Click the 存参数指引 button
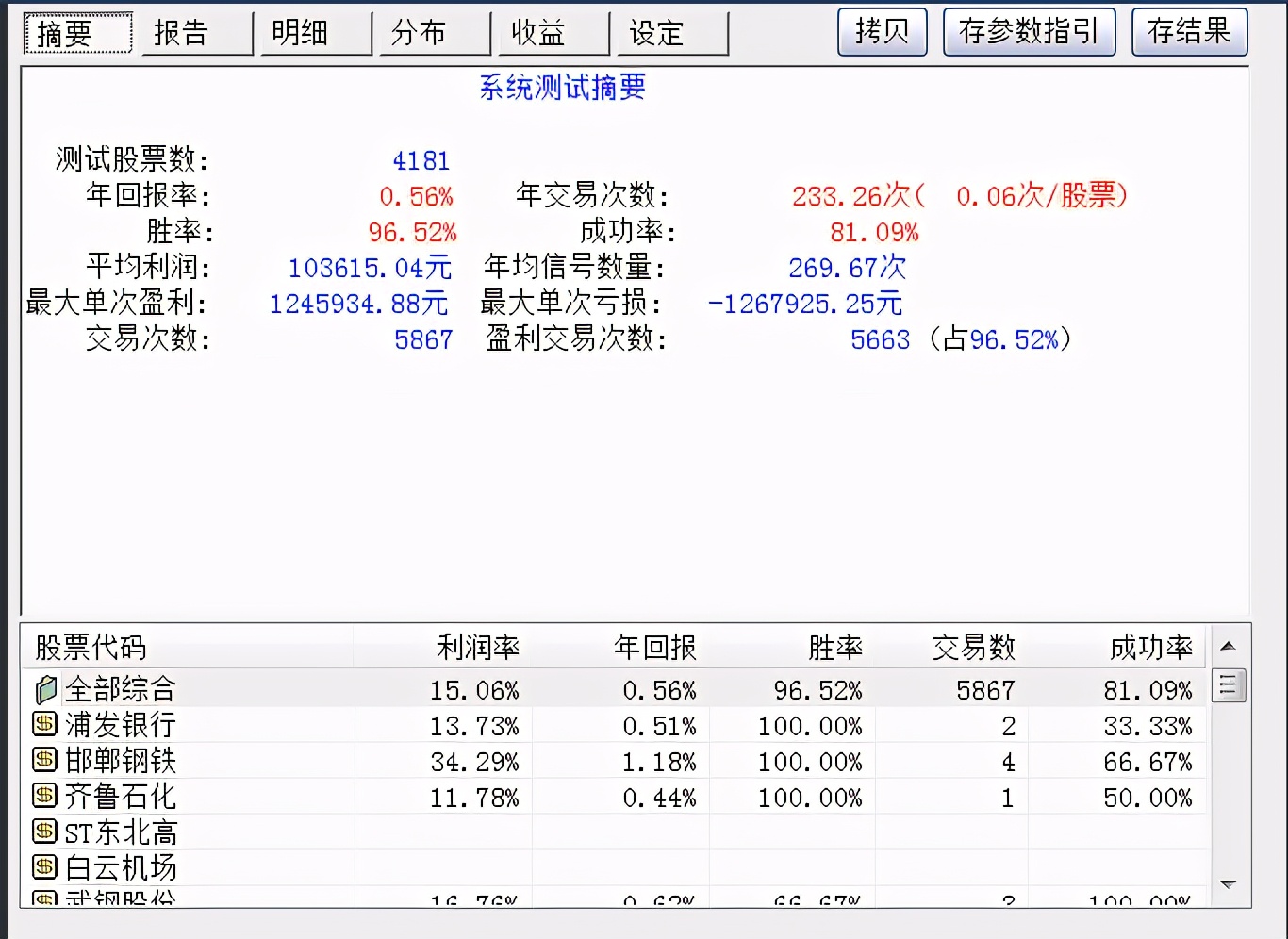This screenshot has width=1288, height=939. coord(1029,31)
